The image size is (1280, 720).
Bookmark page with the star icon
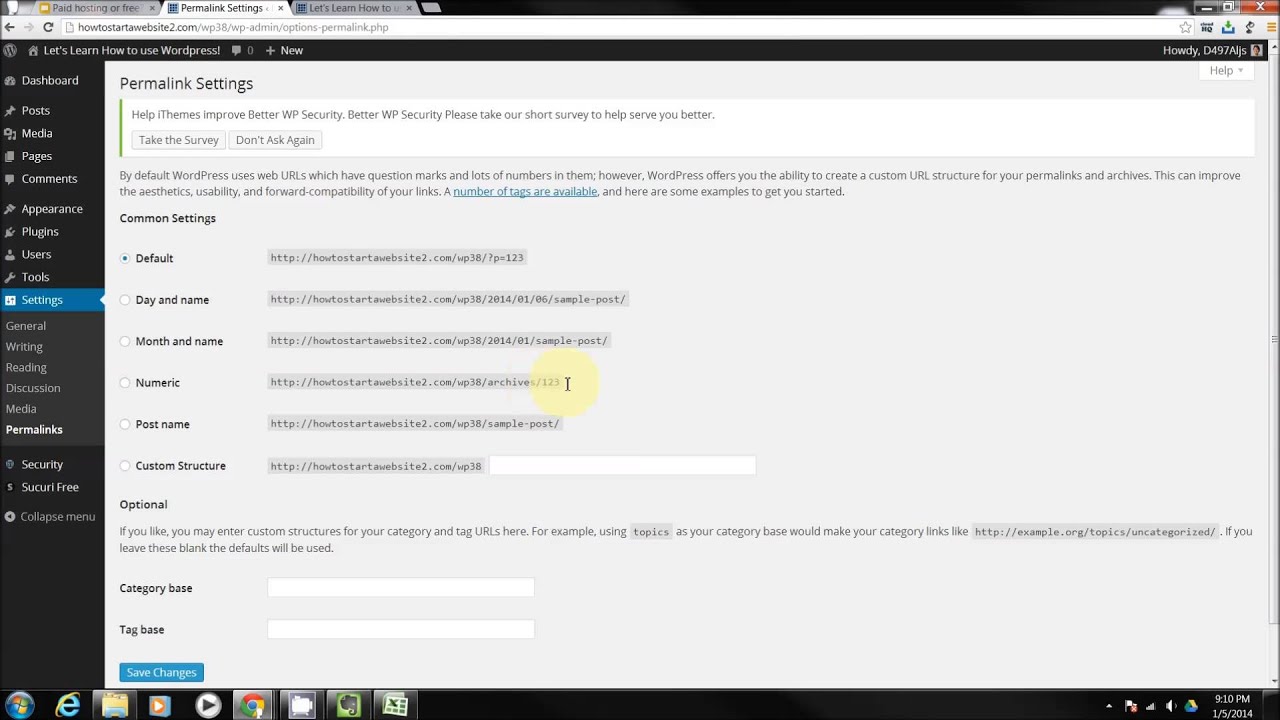1185,27
